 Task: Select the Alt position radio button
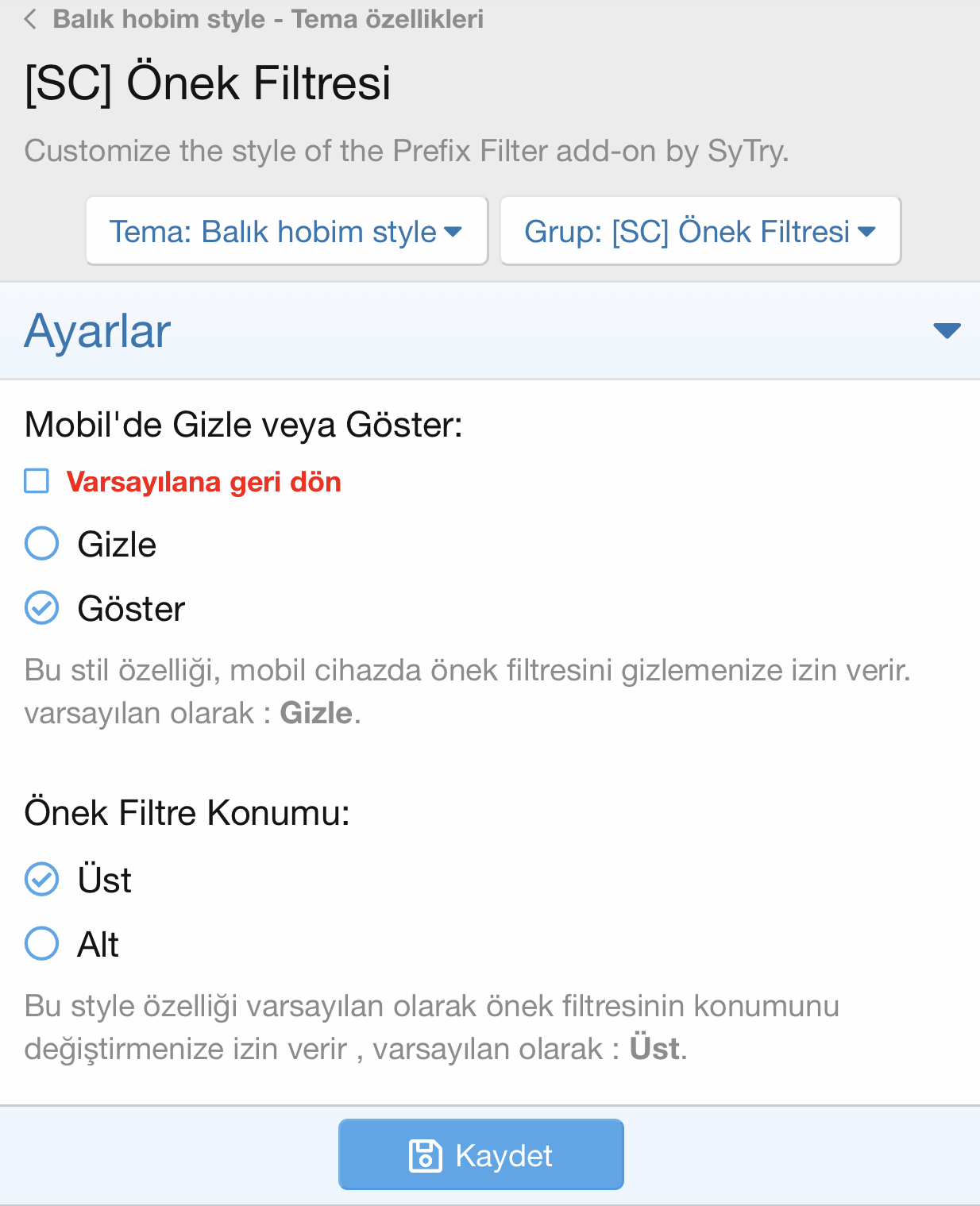coord(42,943)
